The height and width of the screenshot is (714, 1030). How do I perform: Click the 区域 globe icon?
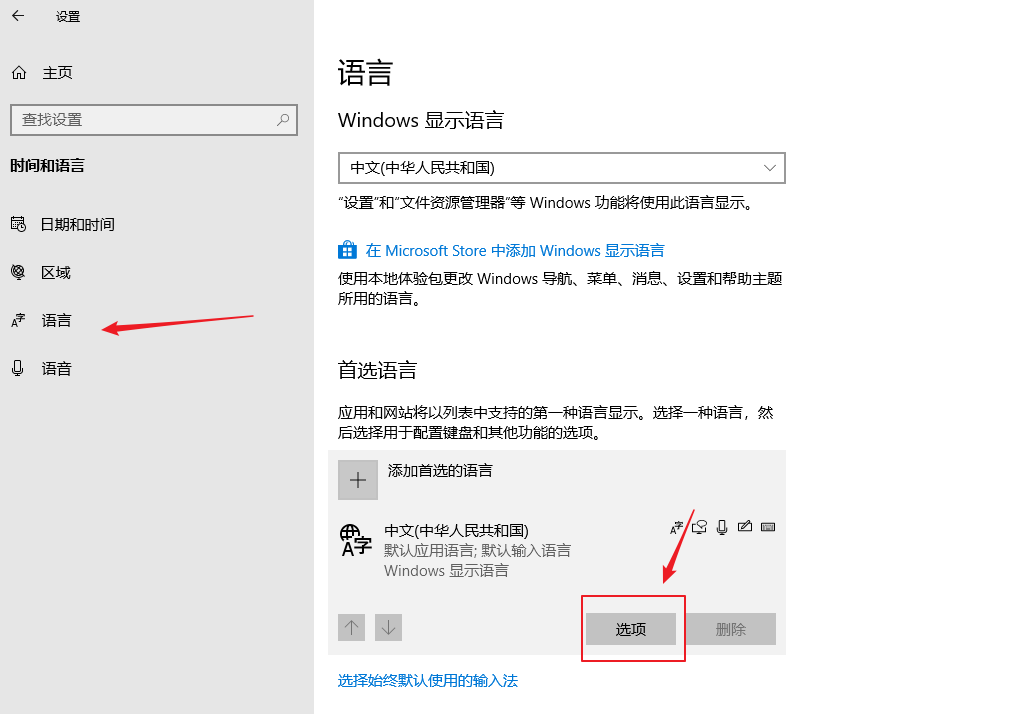(18, 272)
